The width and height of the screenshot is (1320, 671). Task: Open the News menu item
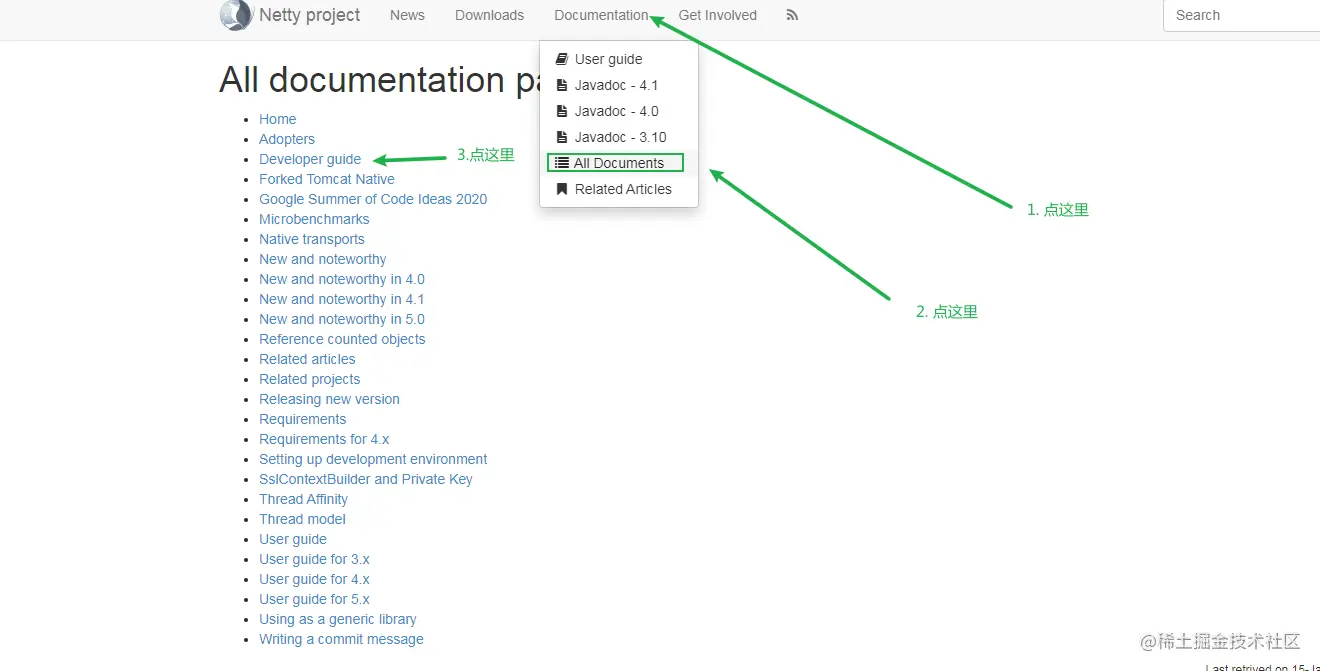[407, 15]
